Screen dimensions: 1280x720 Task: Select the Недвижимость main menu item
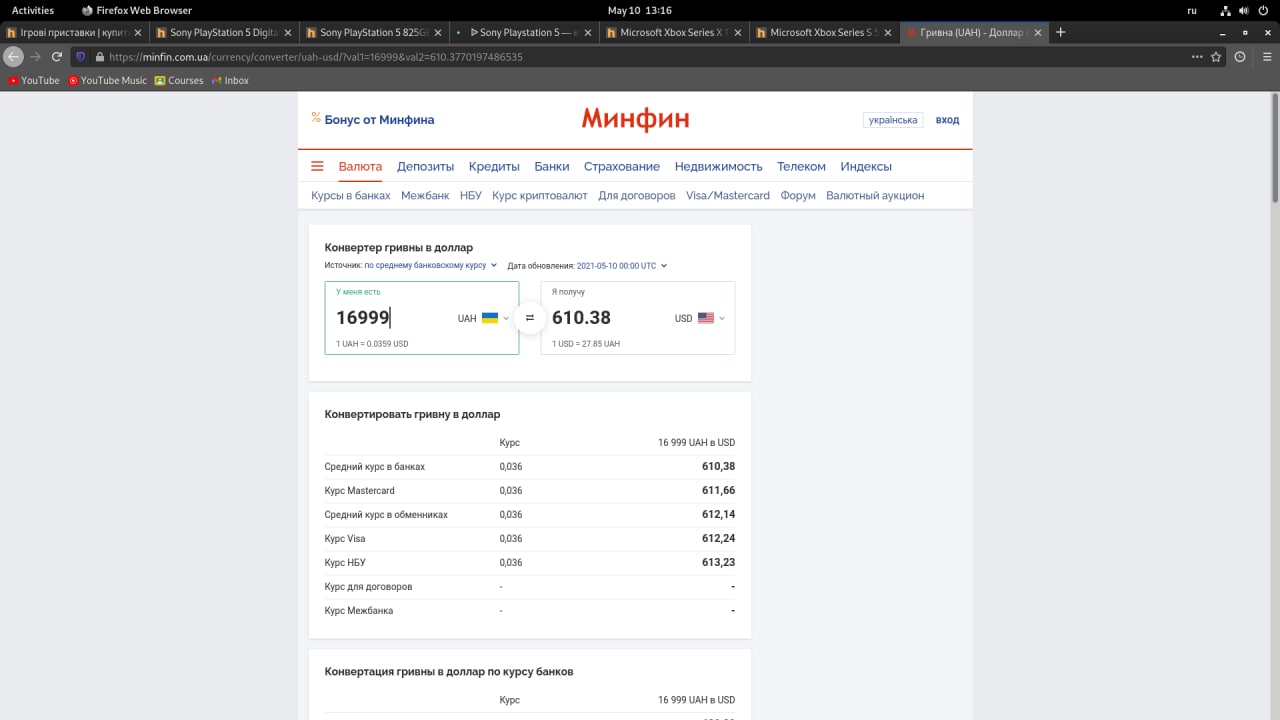click(x=718, y=166)
